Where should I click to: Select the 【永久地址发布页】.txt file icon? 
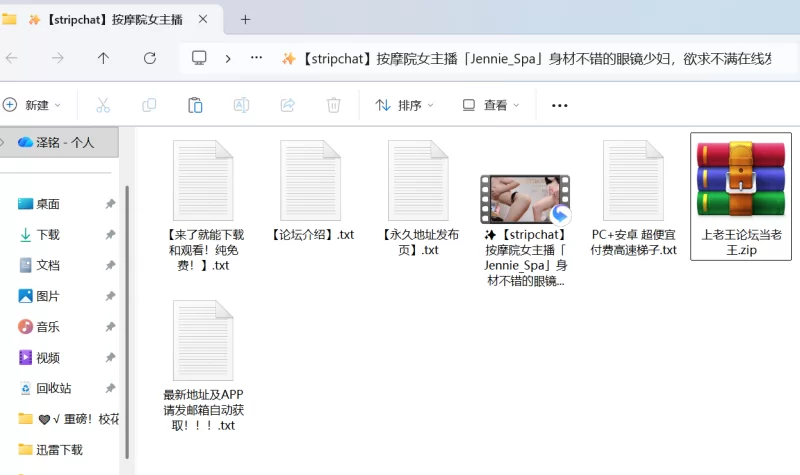coord(418,180)
